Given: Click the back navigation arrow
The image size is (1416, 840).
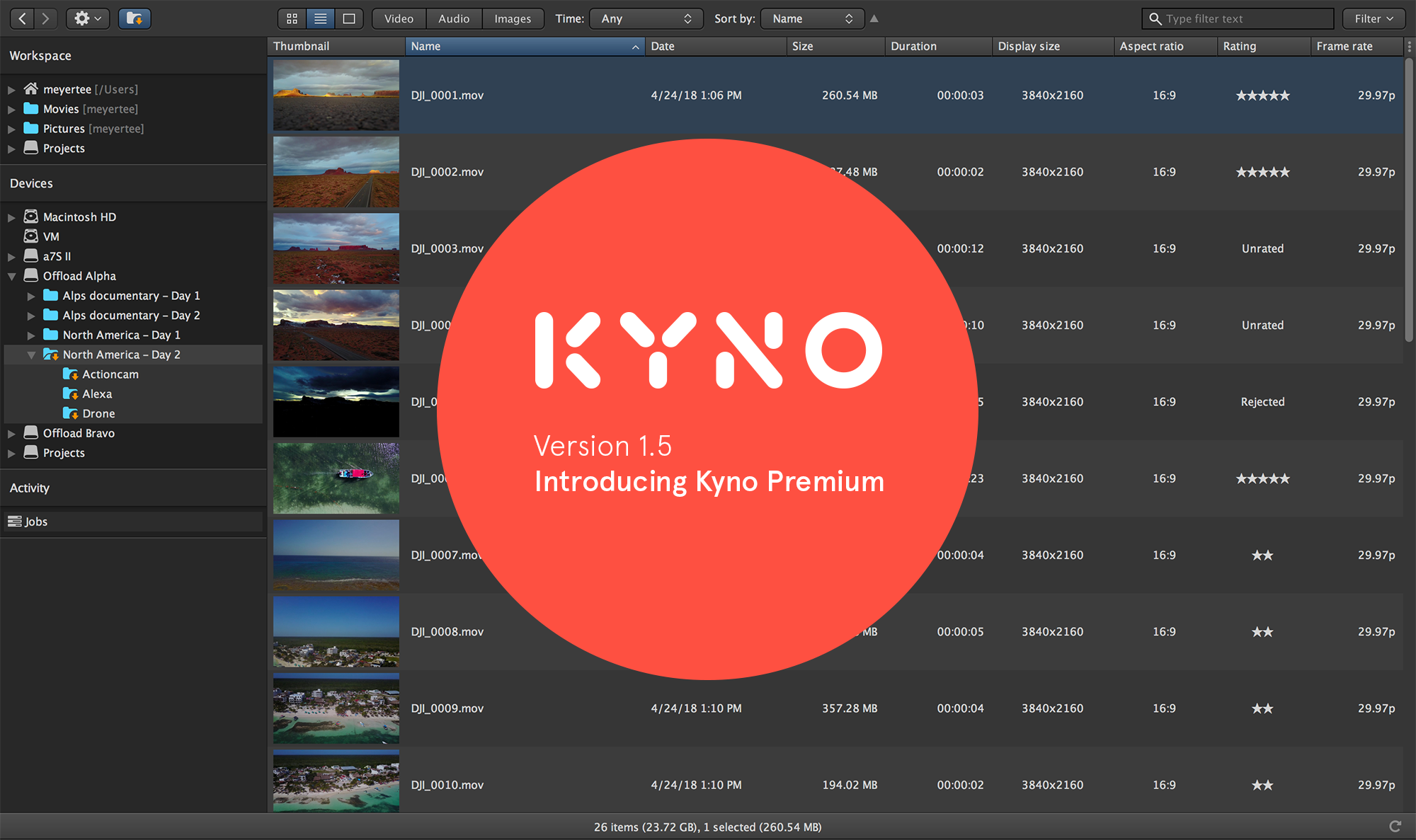Looking at the screenshot, I should click(23, 18).
